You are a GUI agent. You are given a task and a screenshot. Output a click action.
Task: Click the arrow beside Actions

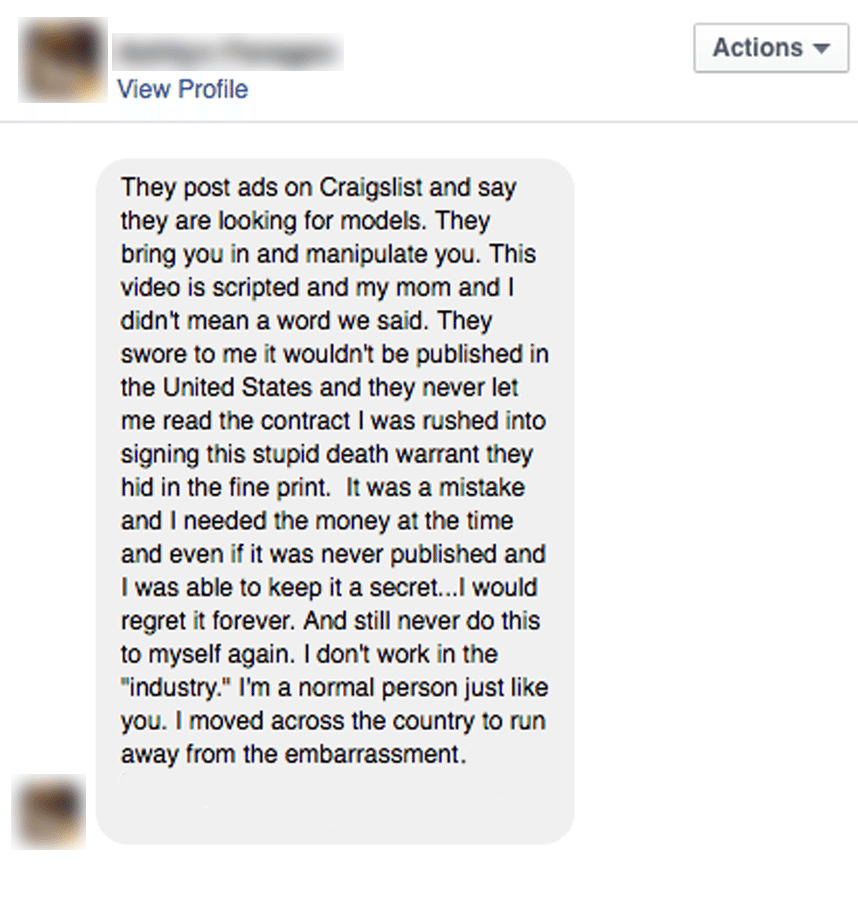pos(822,49)
